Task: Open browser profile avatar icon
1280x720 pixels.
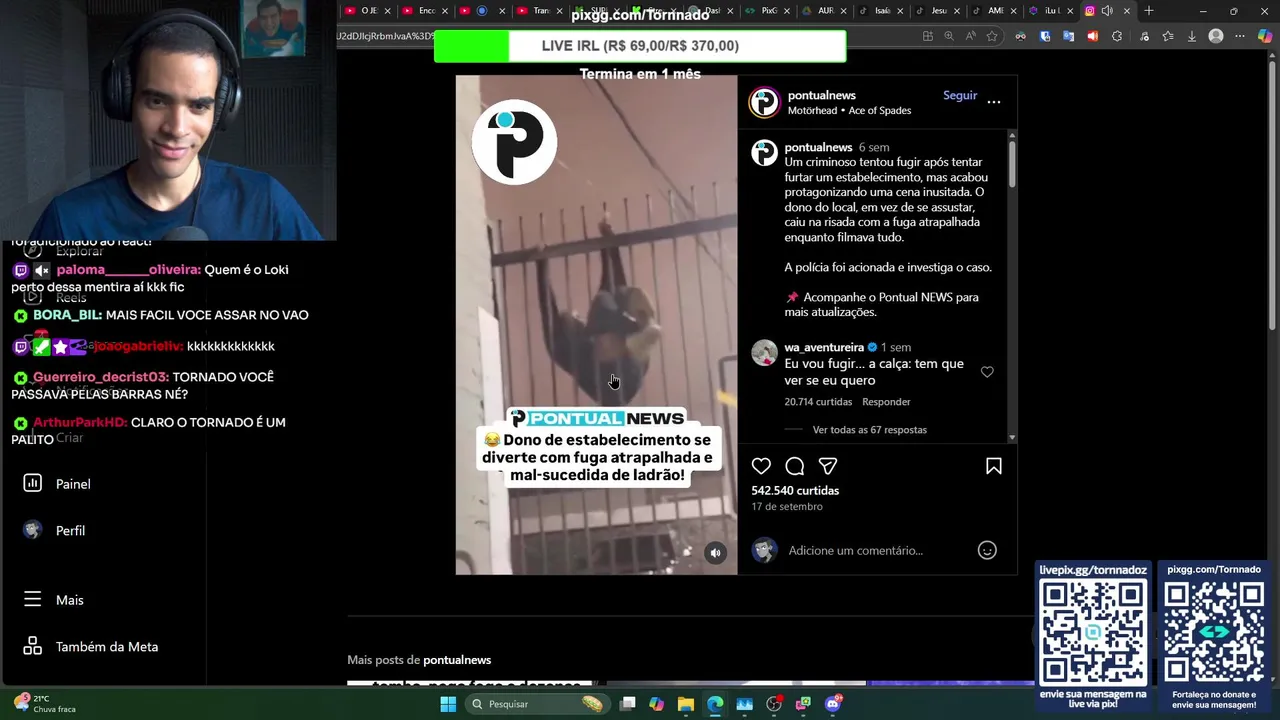Action: pos(1216,36)
